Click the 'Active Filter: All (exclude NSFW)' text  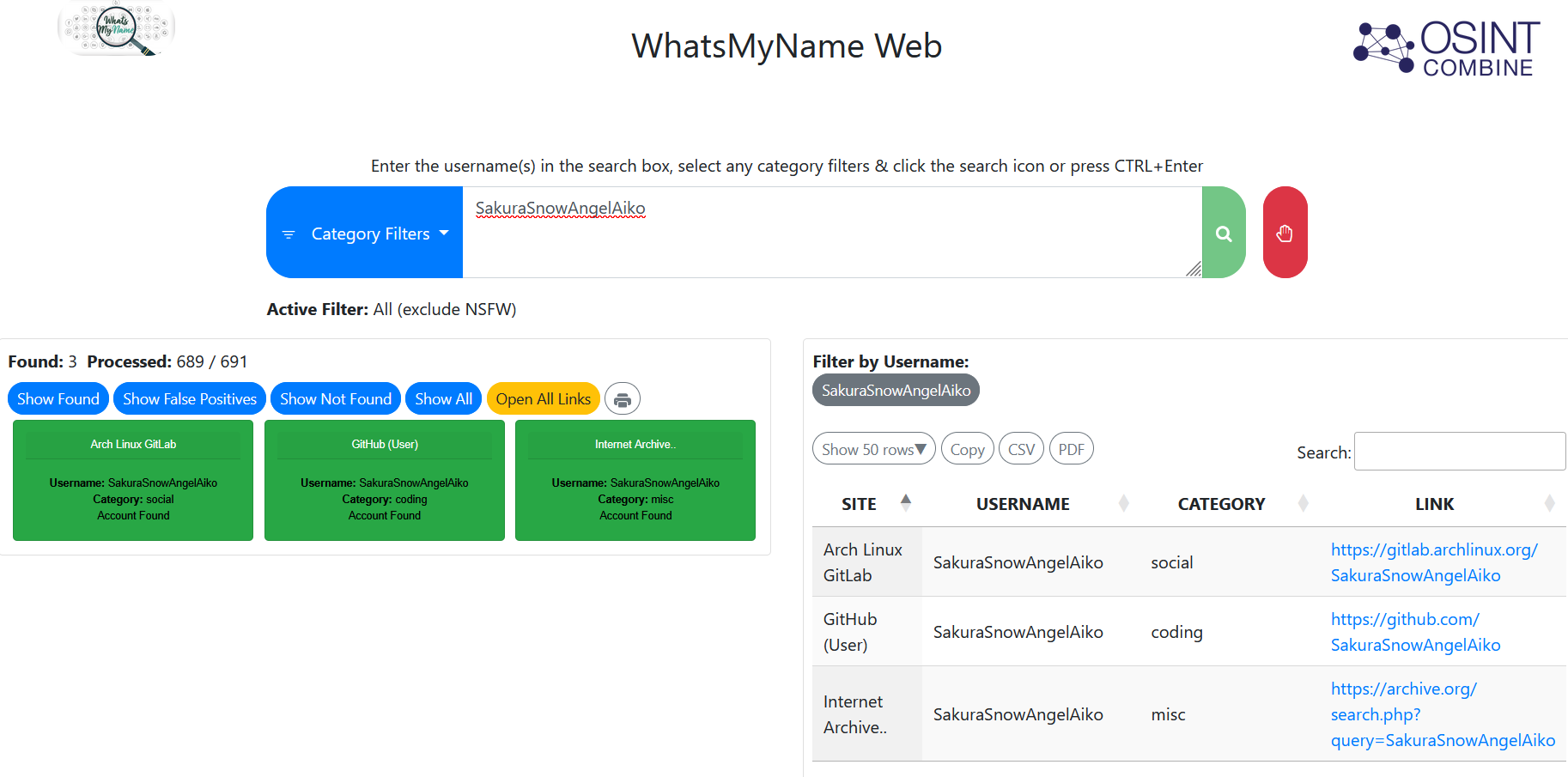click(x=392, y=310)
